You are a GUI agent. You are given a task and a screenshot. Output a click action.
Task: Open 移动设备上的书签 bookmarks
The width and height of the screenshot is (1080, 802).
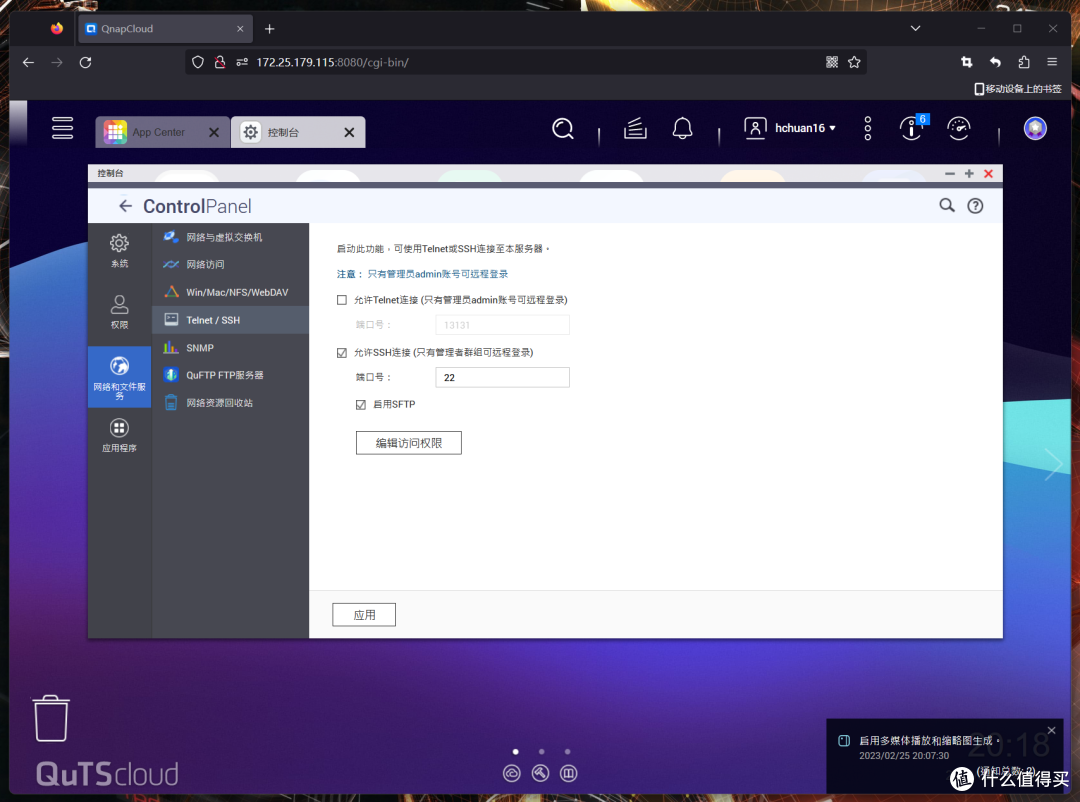tap(1018, 89)
